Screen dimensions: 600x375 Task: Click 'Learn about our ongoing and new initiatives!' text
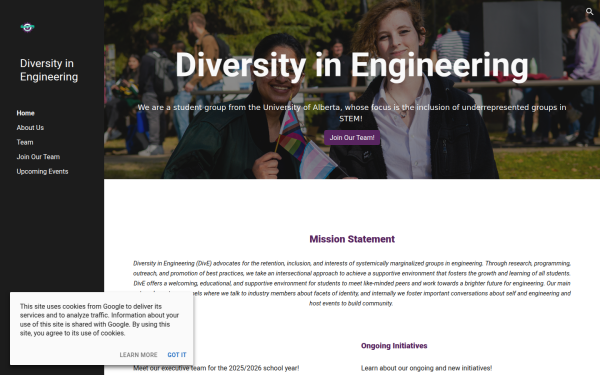coord(427,368)
